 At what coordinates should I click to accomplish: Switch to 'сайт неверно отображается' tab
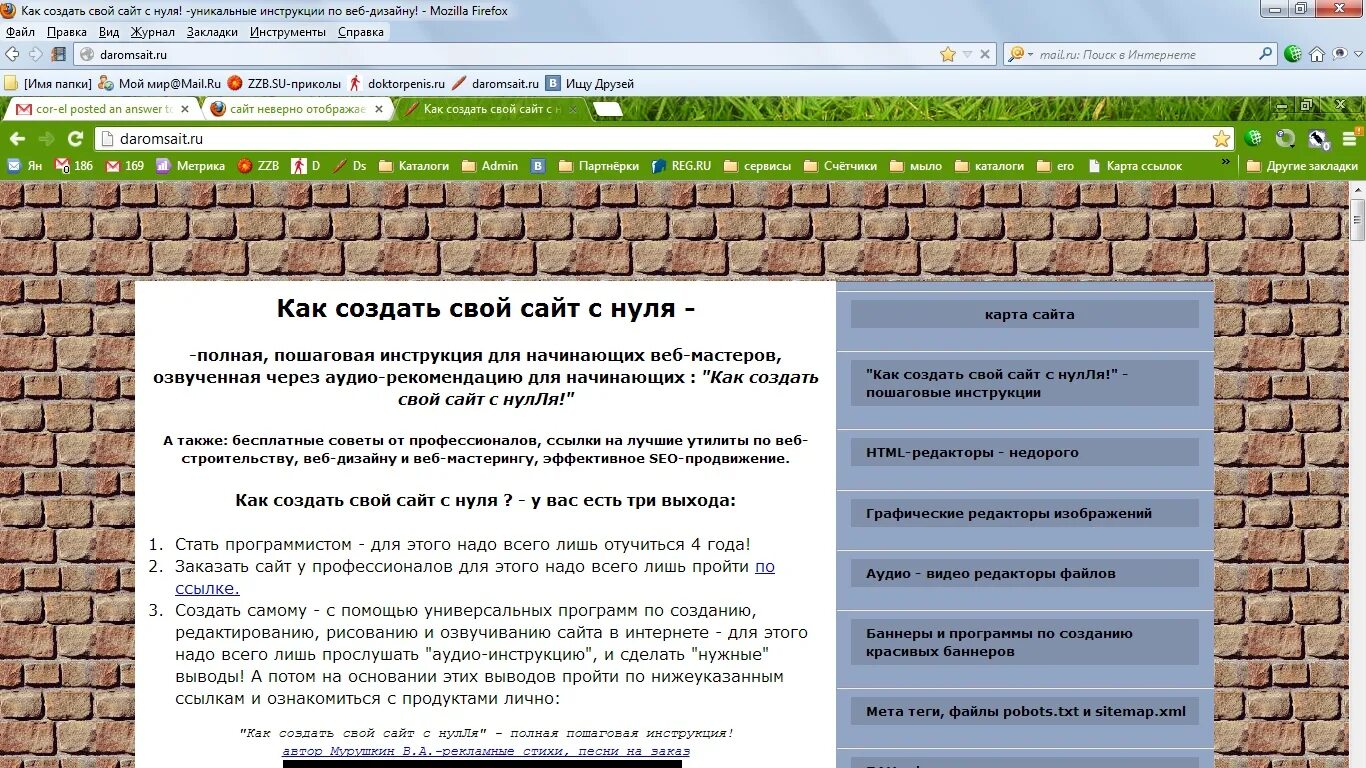(297, 109)
